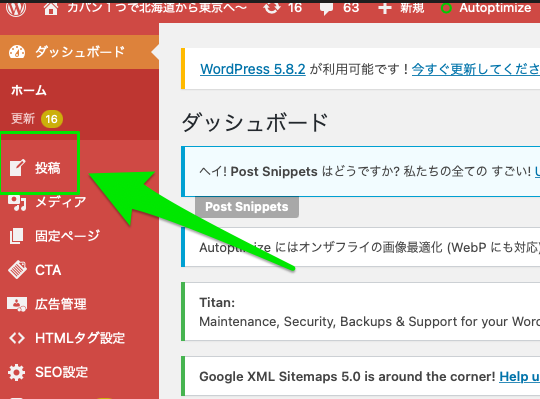Click the CTA tag icon
Viewport: 540px width, 399px height.
coord(17,270)
